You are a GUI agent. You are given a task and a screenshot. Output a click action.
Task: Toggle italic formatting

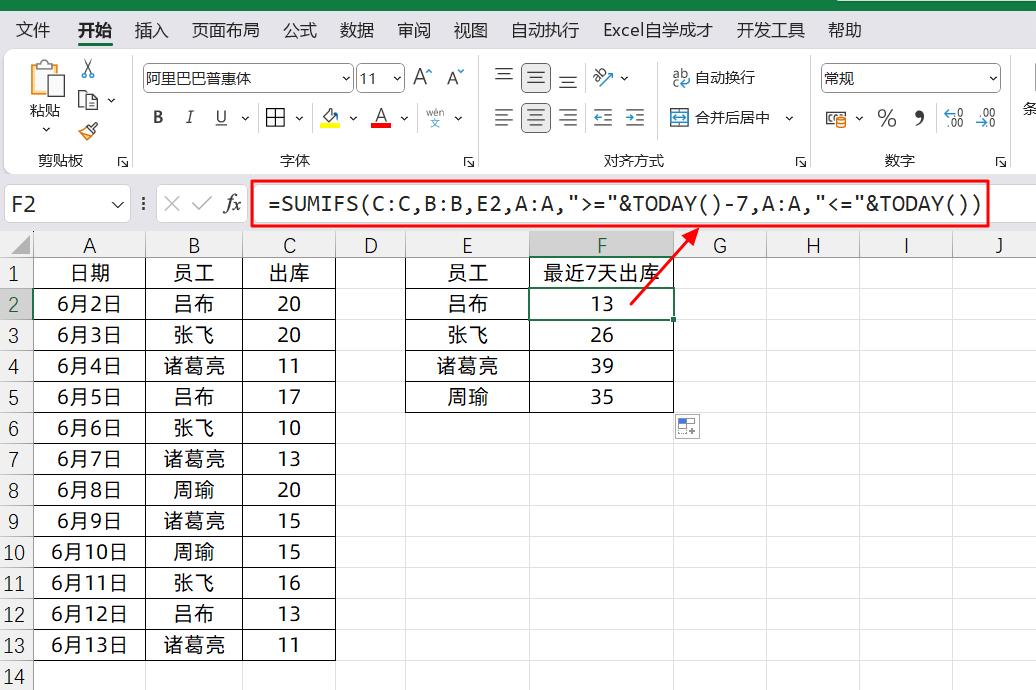pos(190,118)
